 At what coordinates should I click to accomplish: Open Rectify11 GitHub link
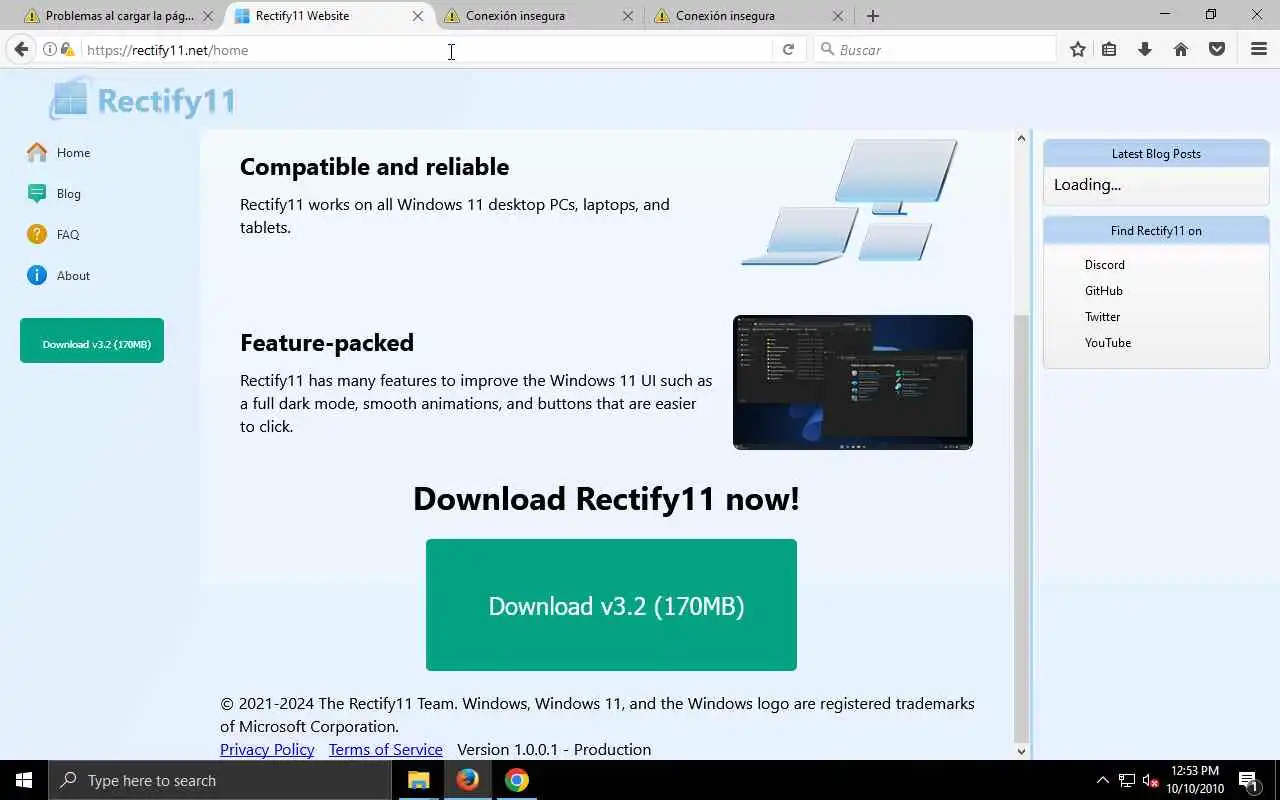click(x=1104, y=290)
